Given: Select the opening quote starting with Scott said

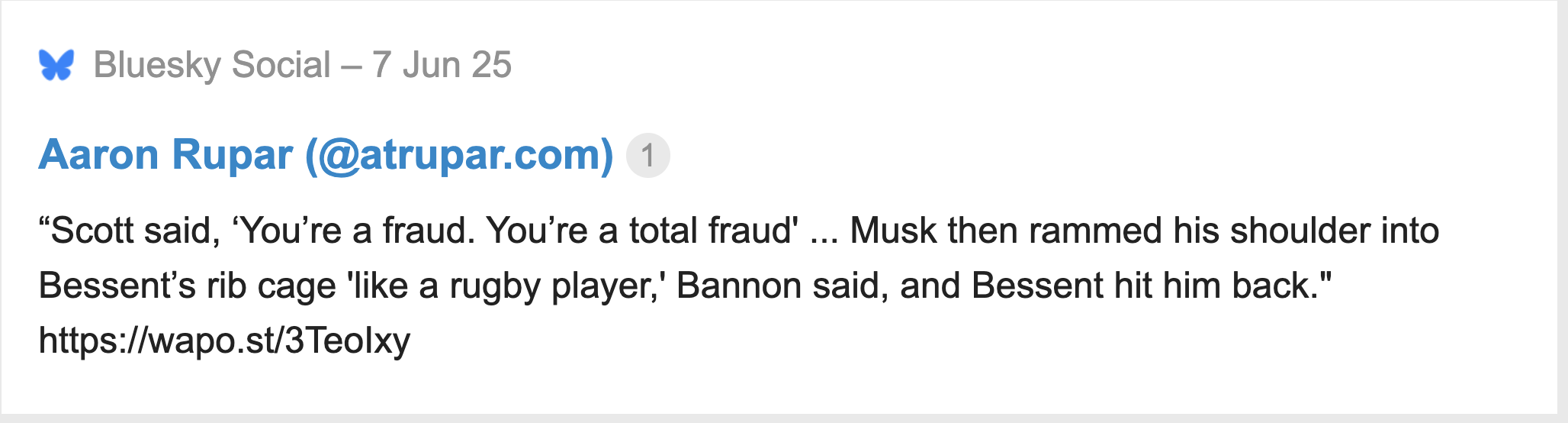Looking at the screenshot, I should click(x=130, y=231).
